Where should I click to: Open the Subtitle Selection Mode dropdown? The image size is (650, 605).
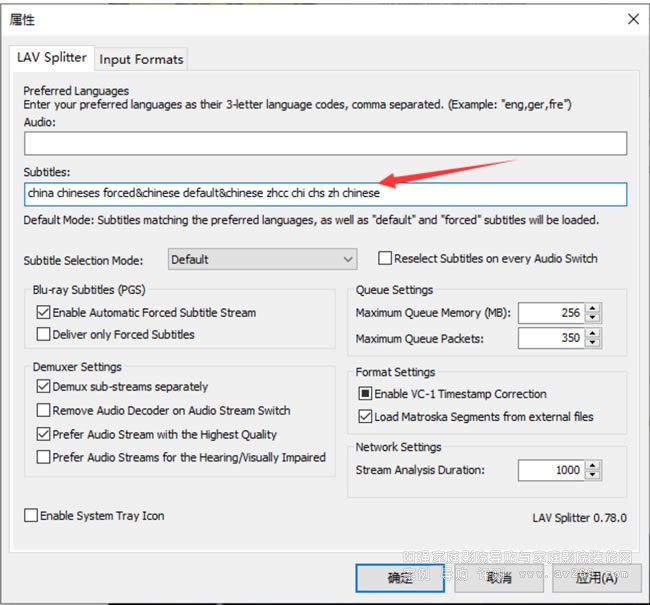point(262,259)
